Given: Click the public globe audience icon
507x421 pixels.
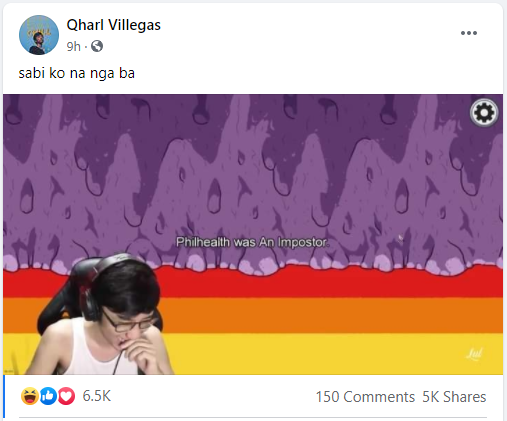Looking at the screenshot, I should [x=97, y=46].
